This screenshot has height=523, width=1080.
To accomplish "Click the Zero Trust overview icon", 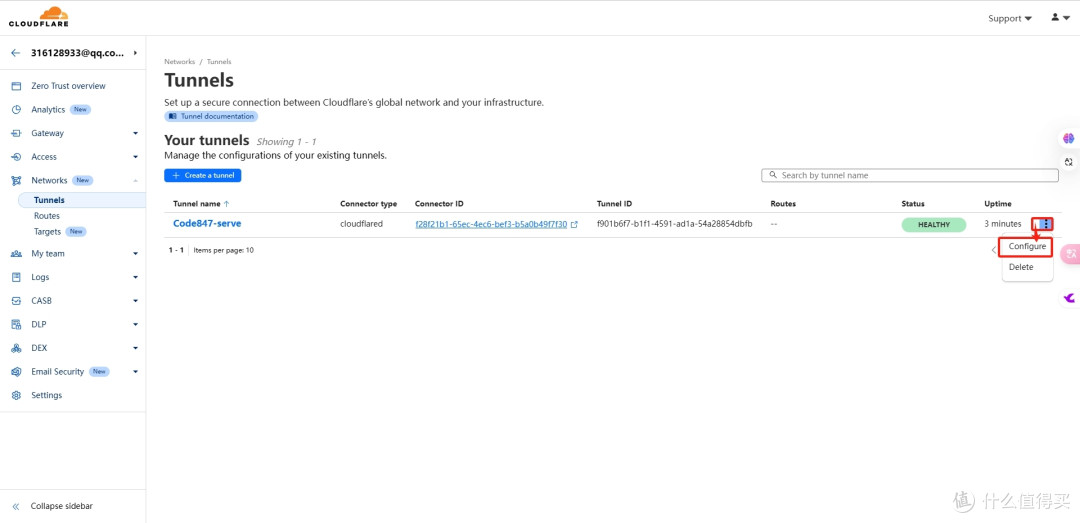I will [17, 86].
